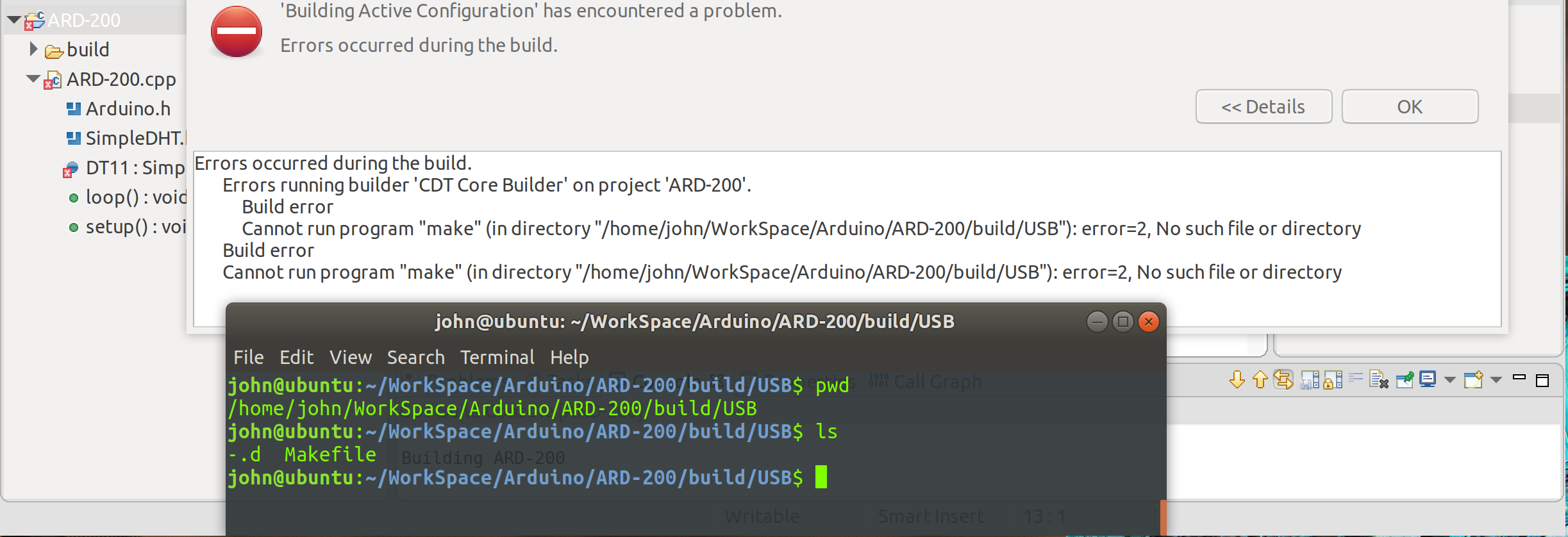This screenshot has width=1568, height=537.
Task: Minimize the console panel view
Action: pos(1519,377)
